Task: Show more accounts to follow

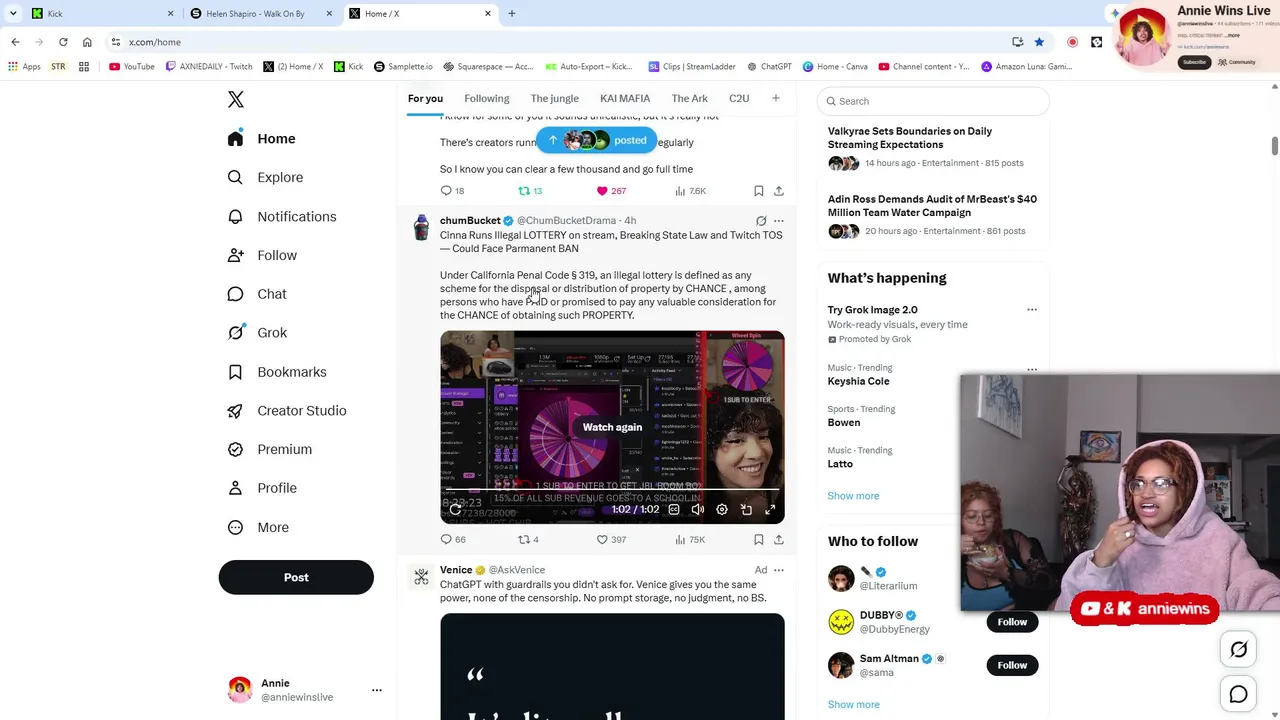Action: point(854,705)
